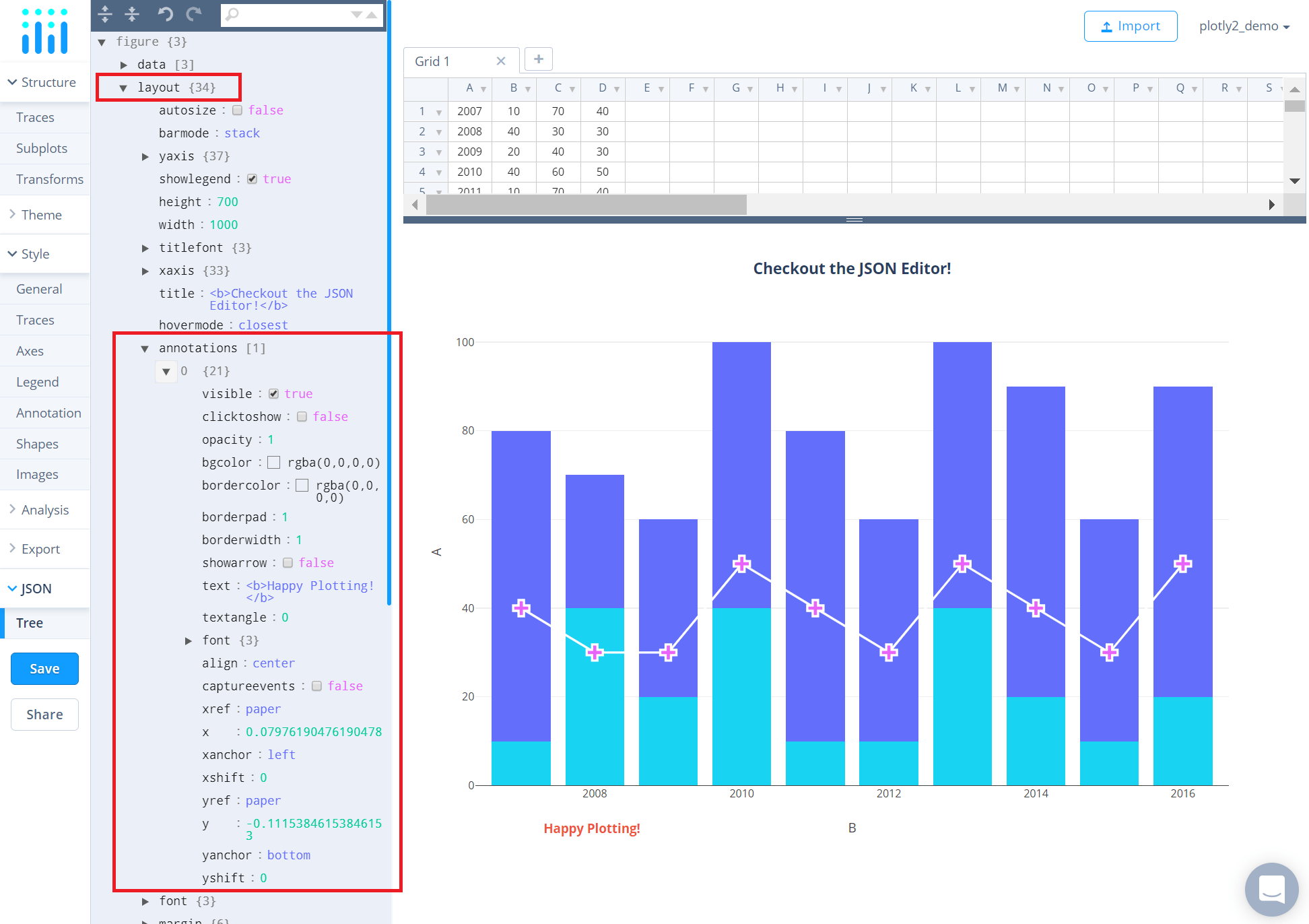Click the add-grid plus button next to Grid 1
Image resolution: width=1309 pixels, height=924 pixels.
538,59
